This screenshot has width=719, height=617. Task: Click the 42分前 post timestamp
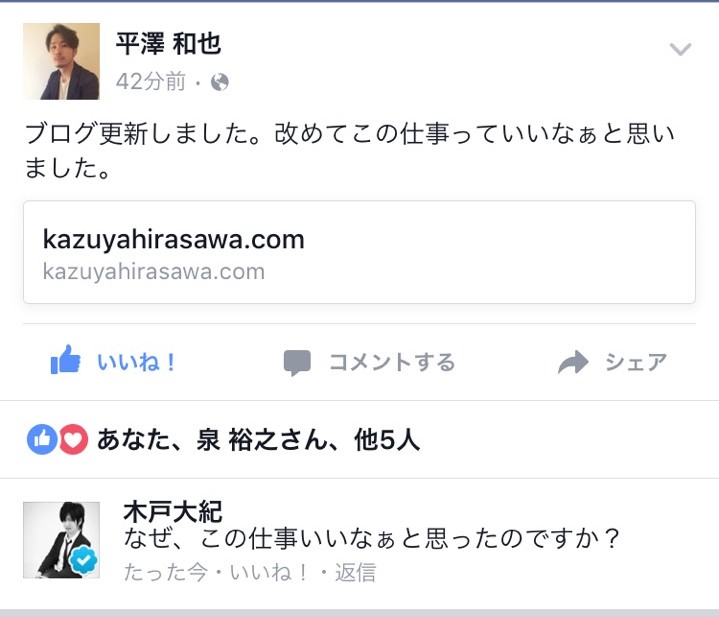(151, 82)
